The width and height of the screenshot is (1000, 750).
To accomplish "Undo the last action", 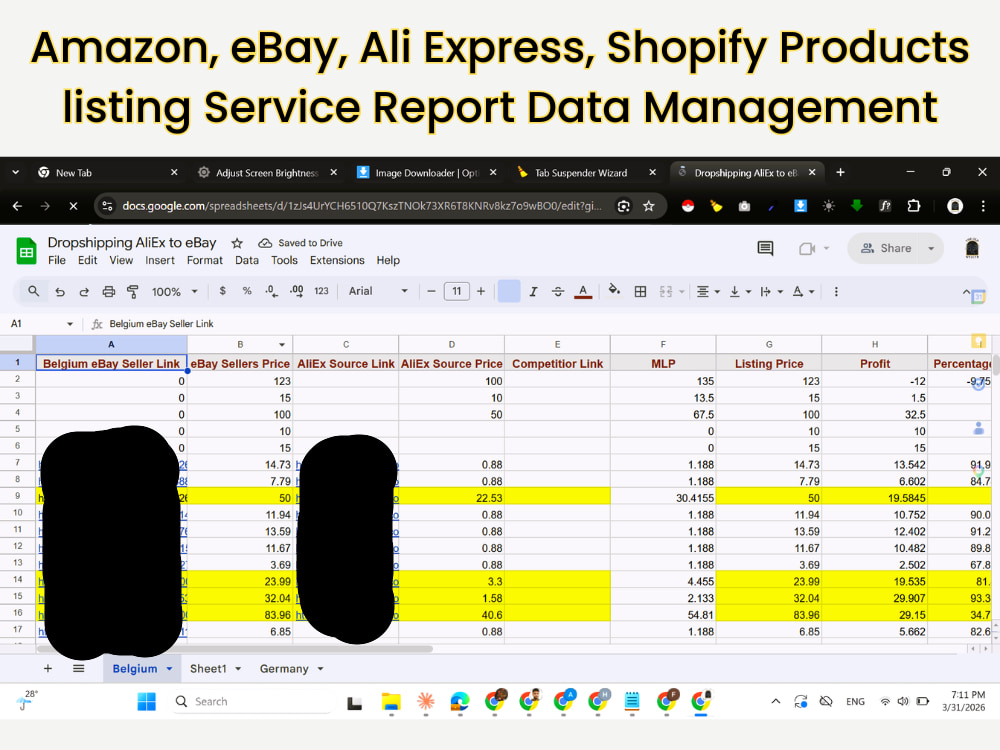I will (60, 291).
